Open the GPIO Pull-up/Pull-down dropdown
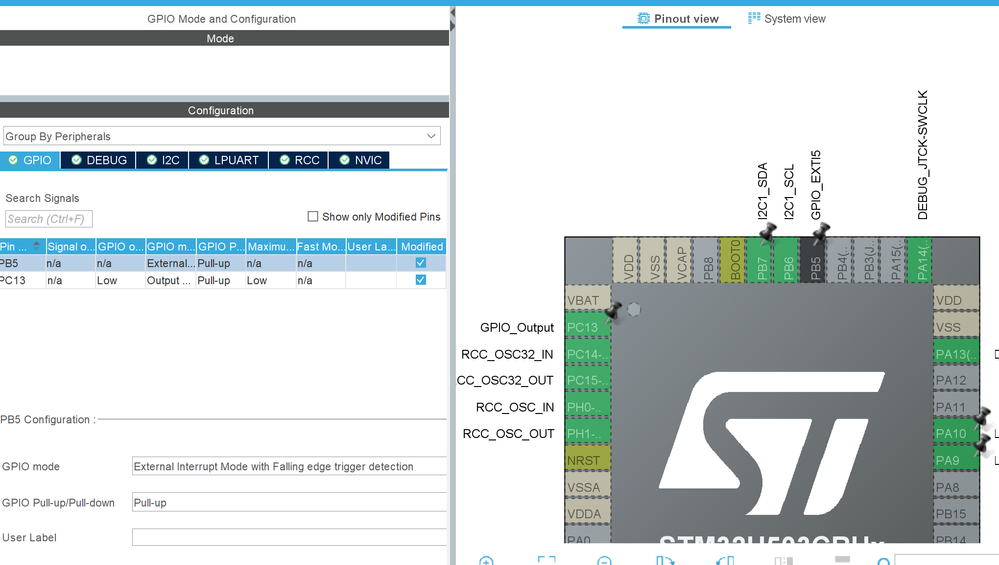 [x=289, y=503]
